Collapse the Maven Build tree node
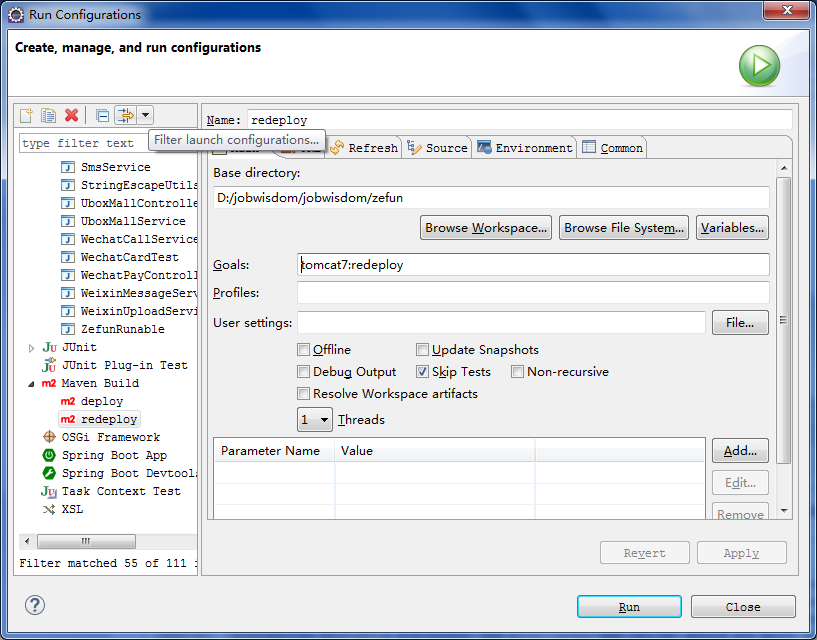 click(31, 383)
